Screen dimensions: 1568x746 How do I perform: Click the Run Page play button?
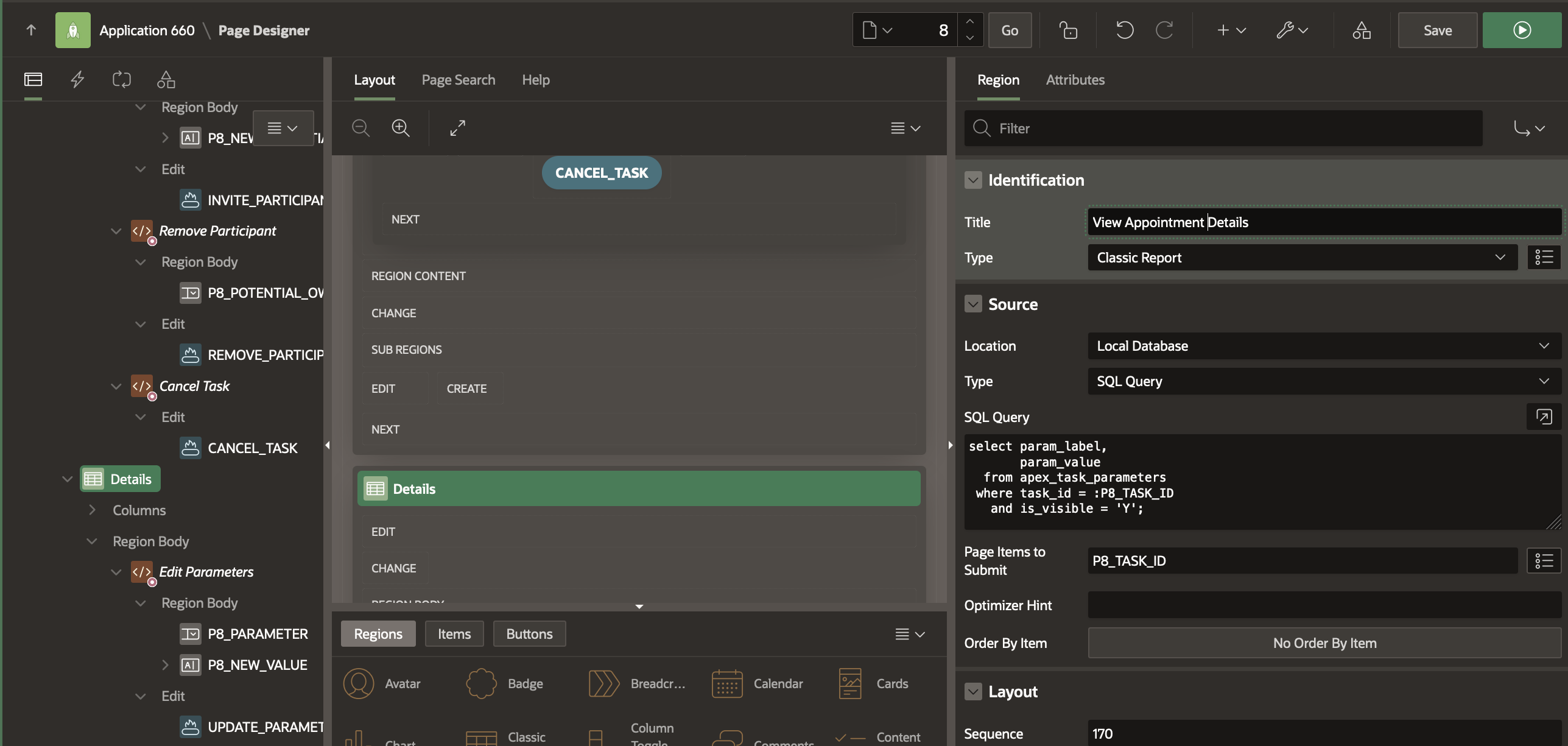[1521, 30]
